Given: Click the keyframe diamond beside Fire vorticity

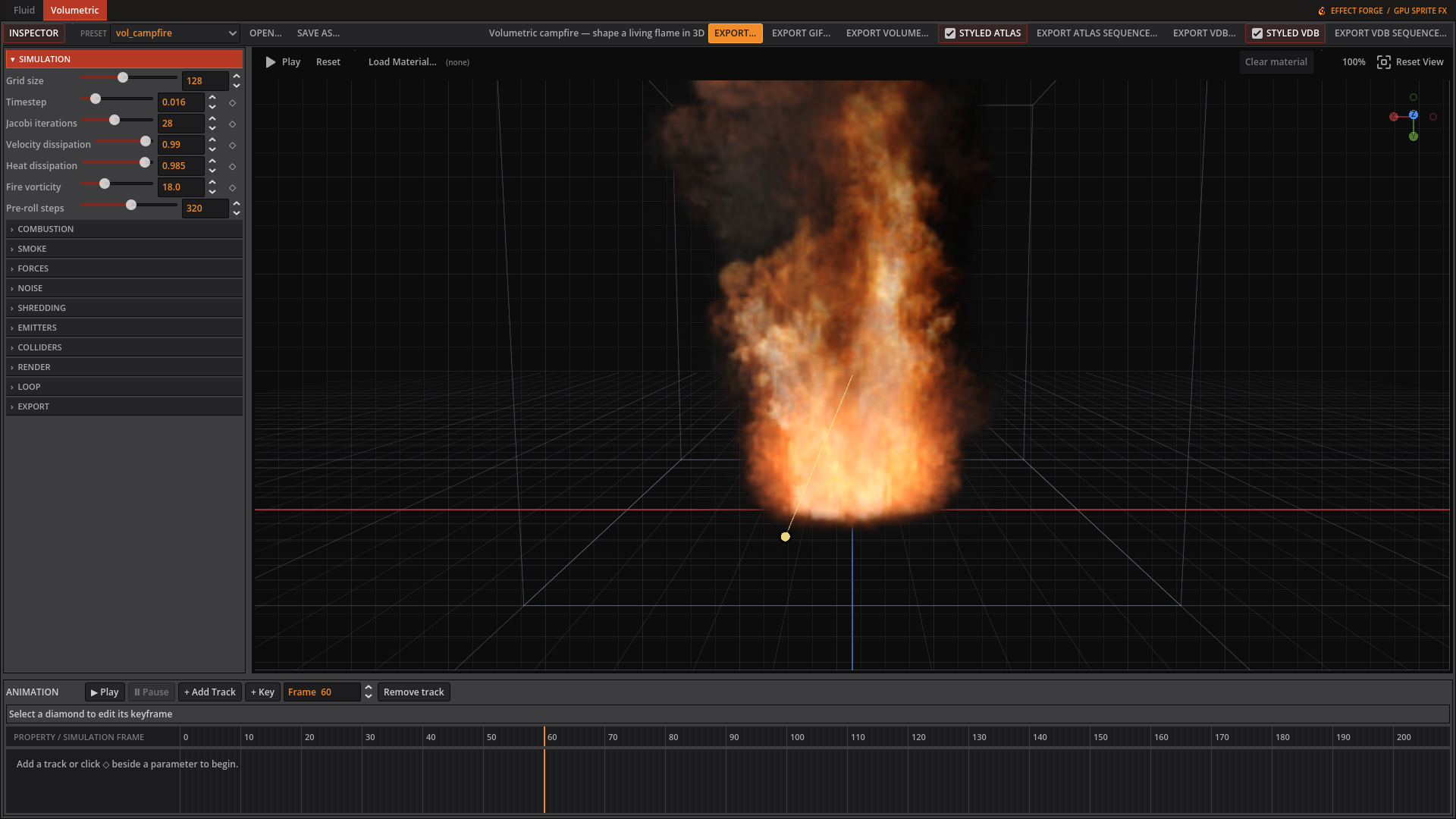Looking at the screenshot, I should tap(233, 187).
